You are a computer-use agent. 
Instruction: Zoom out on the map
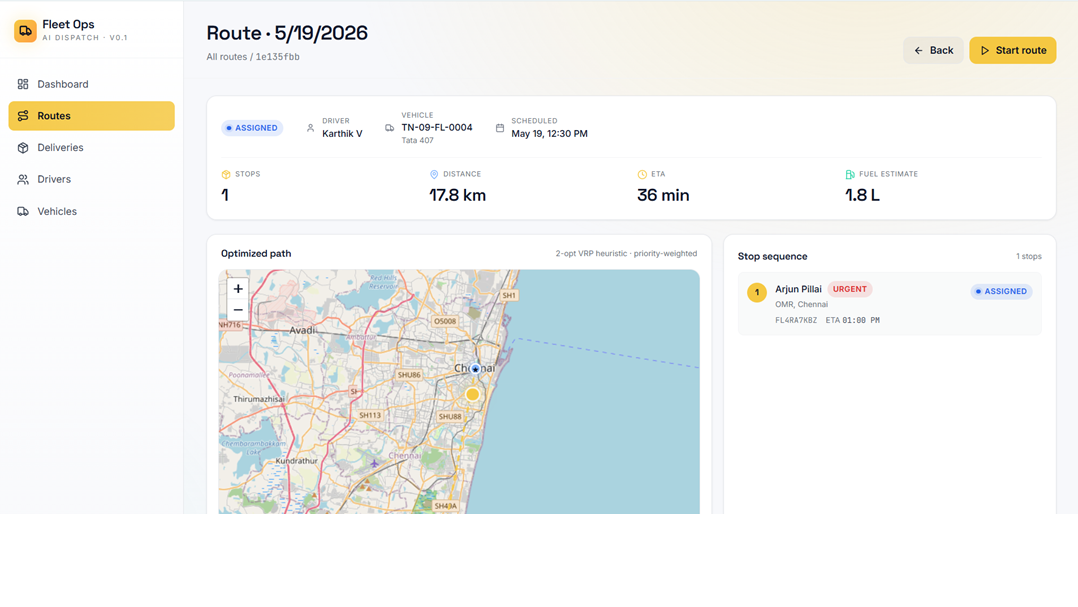click(238, 310)
